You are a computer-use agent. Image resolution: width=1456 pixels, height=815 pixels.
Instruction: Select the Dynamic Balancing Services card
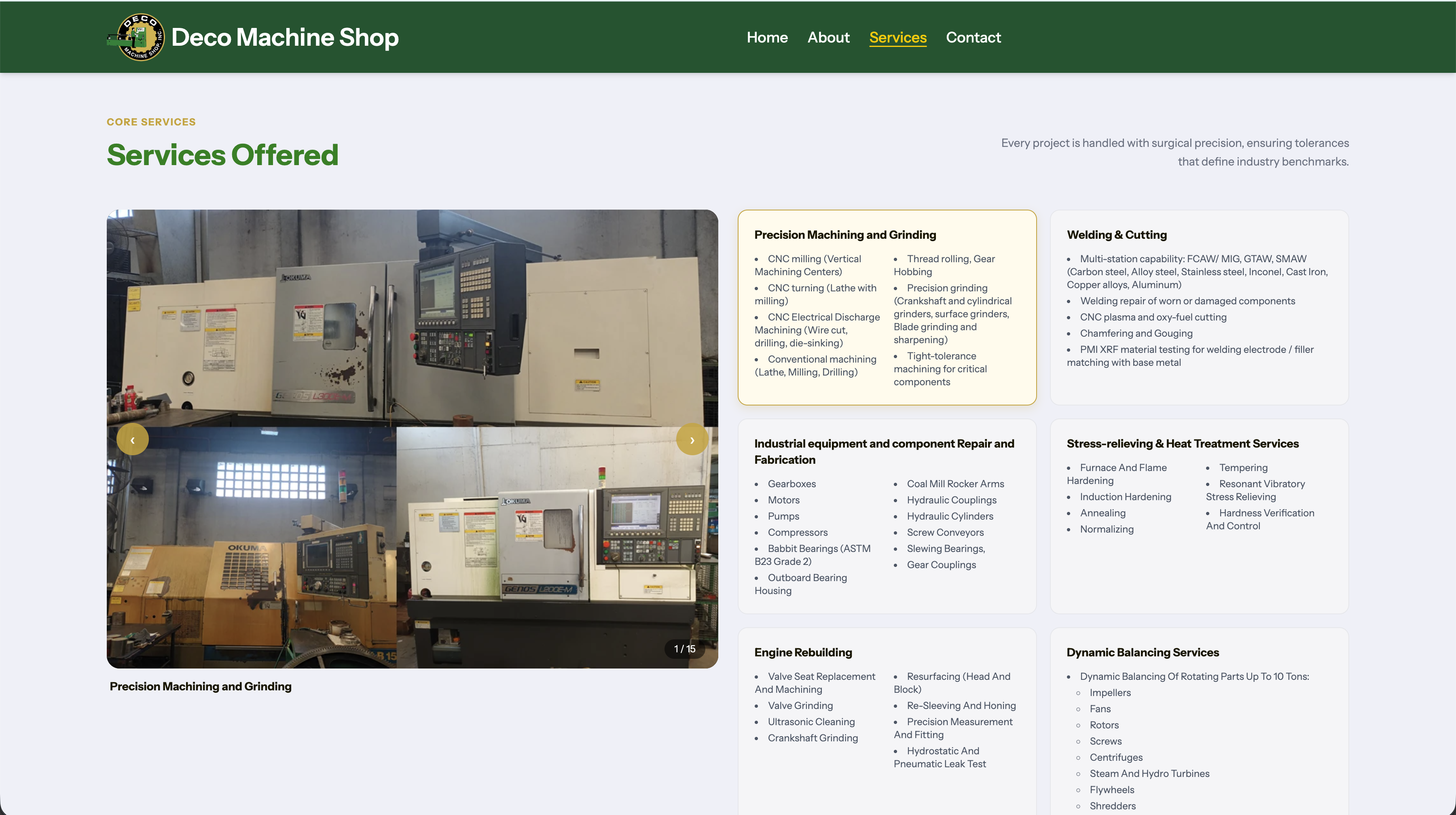point(1199,721)
